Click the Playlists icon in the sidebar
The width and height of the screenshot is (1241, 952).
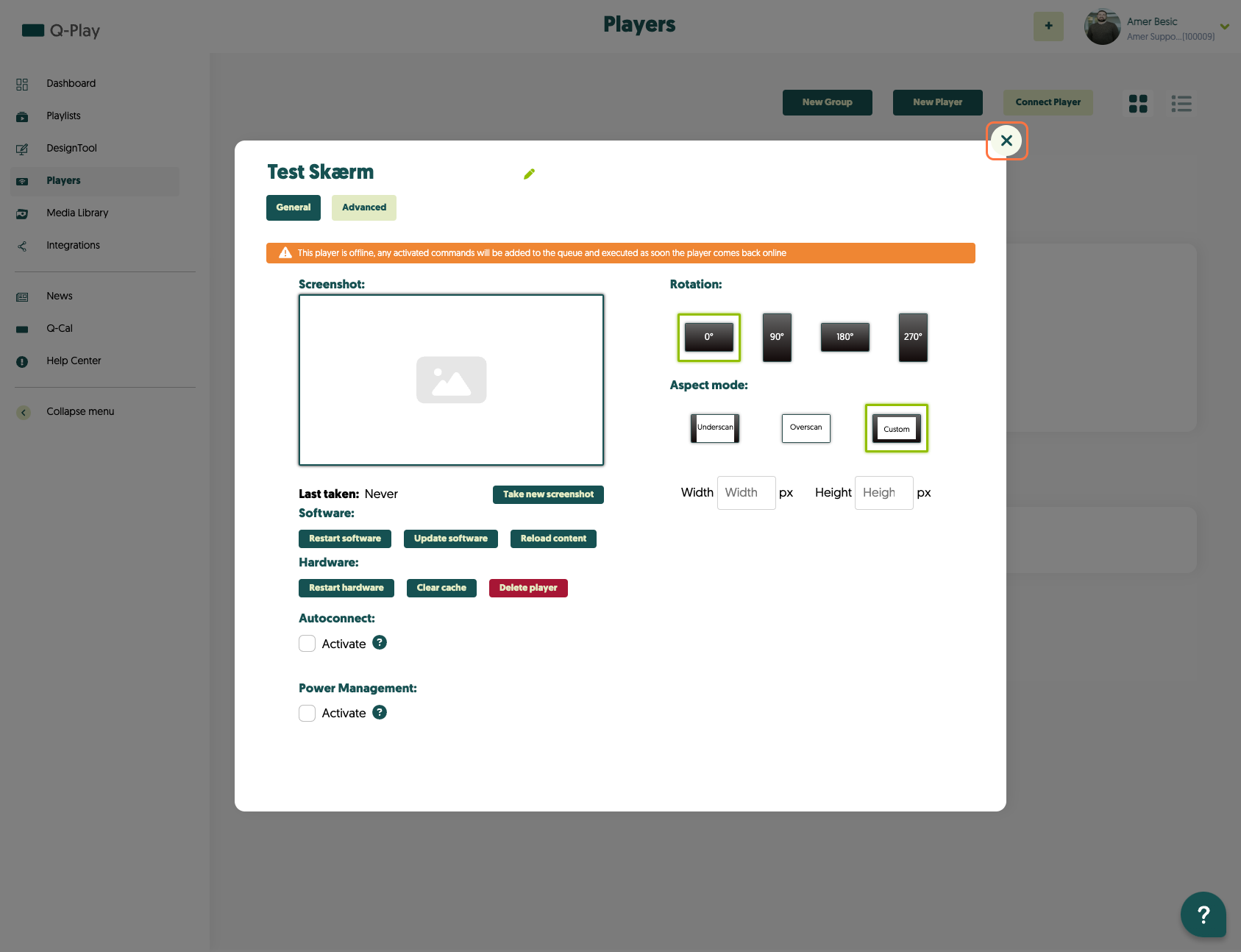pyautogui.click(x=22, y=116)
